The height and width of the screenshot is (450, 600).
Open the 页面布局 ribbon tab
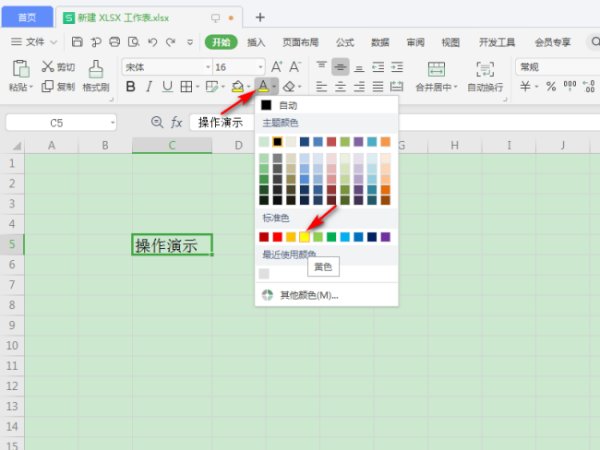tap(300, 42)
